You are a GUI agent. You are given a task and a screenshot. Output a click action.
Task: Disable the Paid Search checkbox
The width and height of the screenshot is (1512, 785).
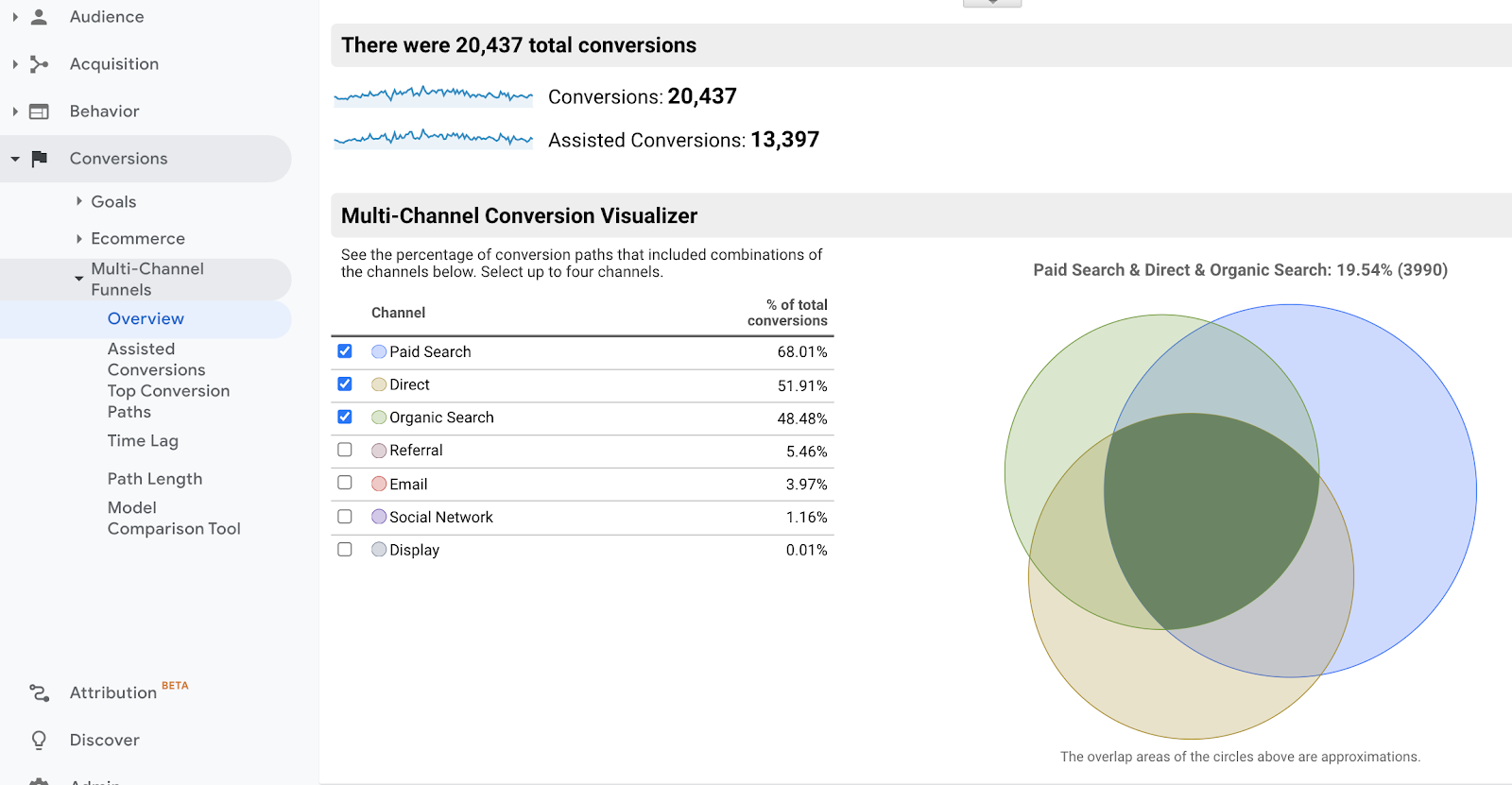[345, 350]
